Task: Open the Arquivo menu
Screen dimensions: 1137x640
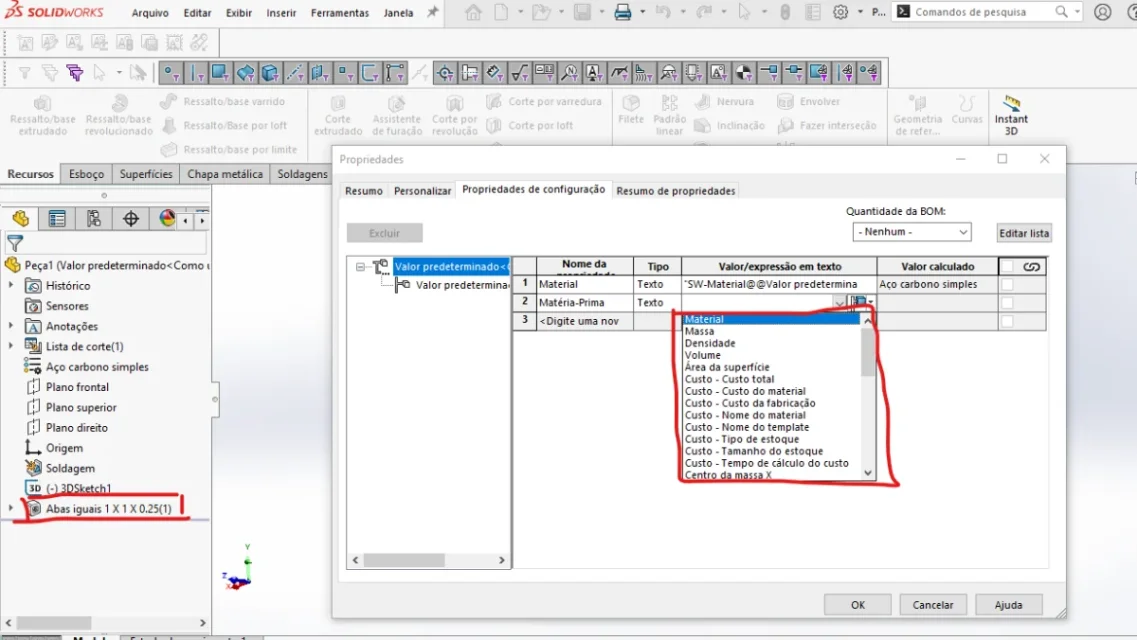Action: click(150, 13)
